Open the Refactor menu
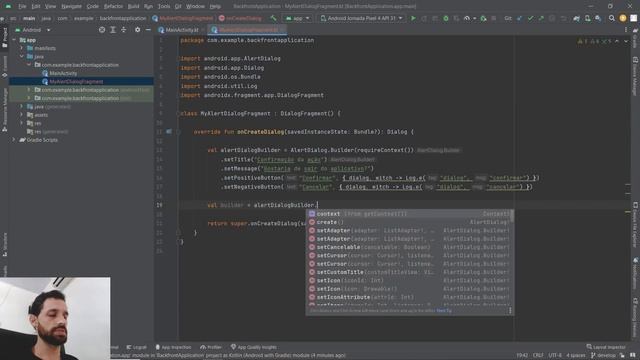The height and width of the screenshot is (360, 640). click(x=113, y=7)
